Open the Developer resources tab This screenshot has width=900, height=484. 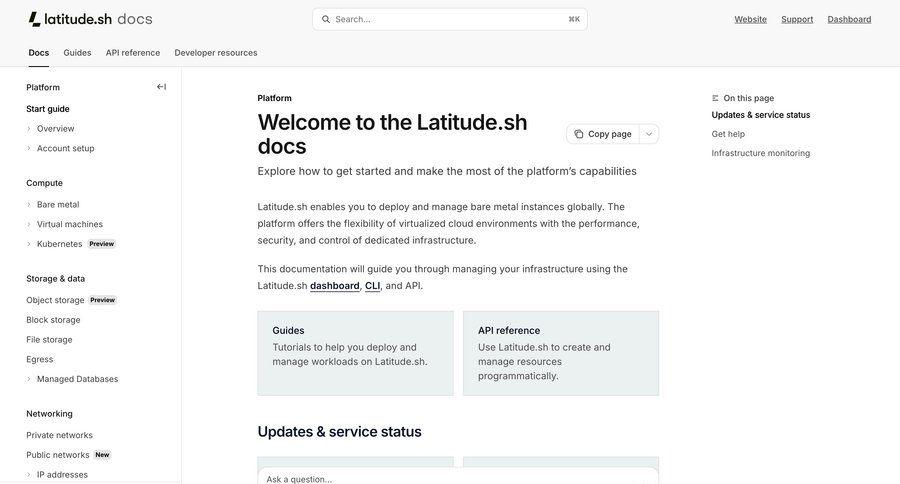tap(216, 53)
